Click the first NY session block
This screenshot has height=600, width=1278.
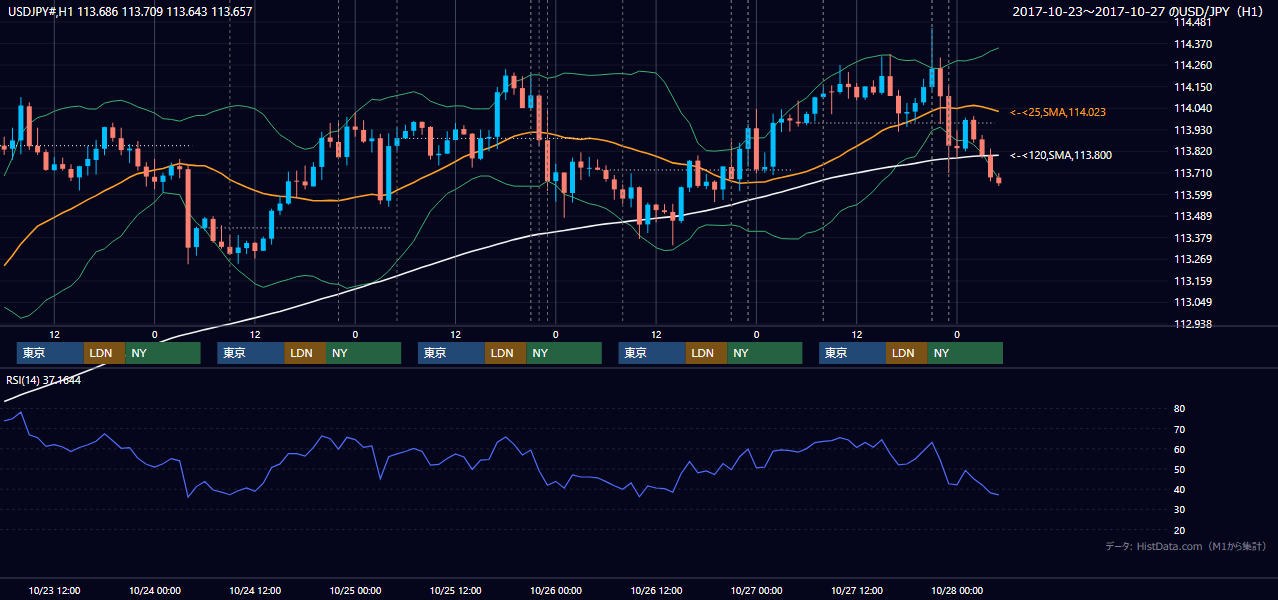point(163,353)
